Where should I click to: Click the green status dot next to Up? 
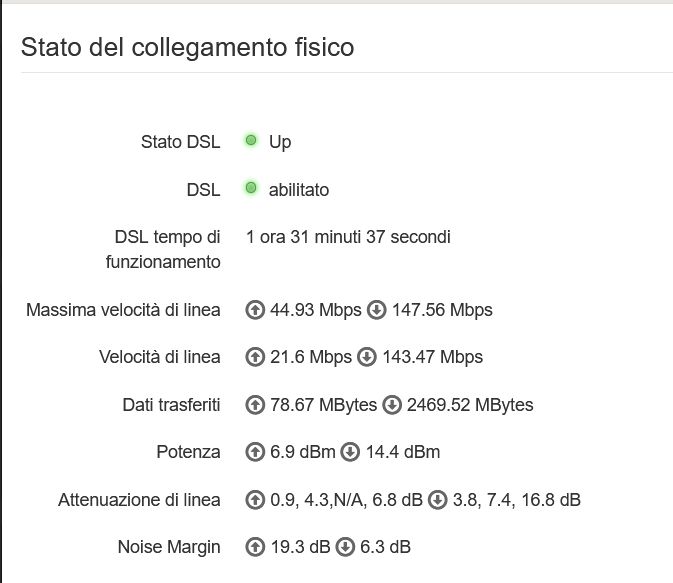251,141
